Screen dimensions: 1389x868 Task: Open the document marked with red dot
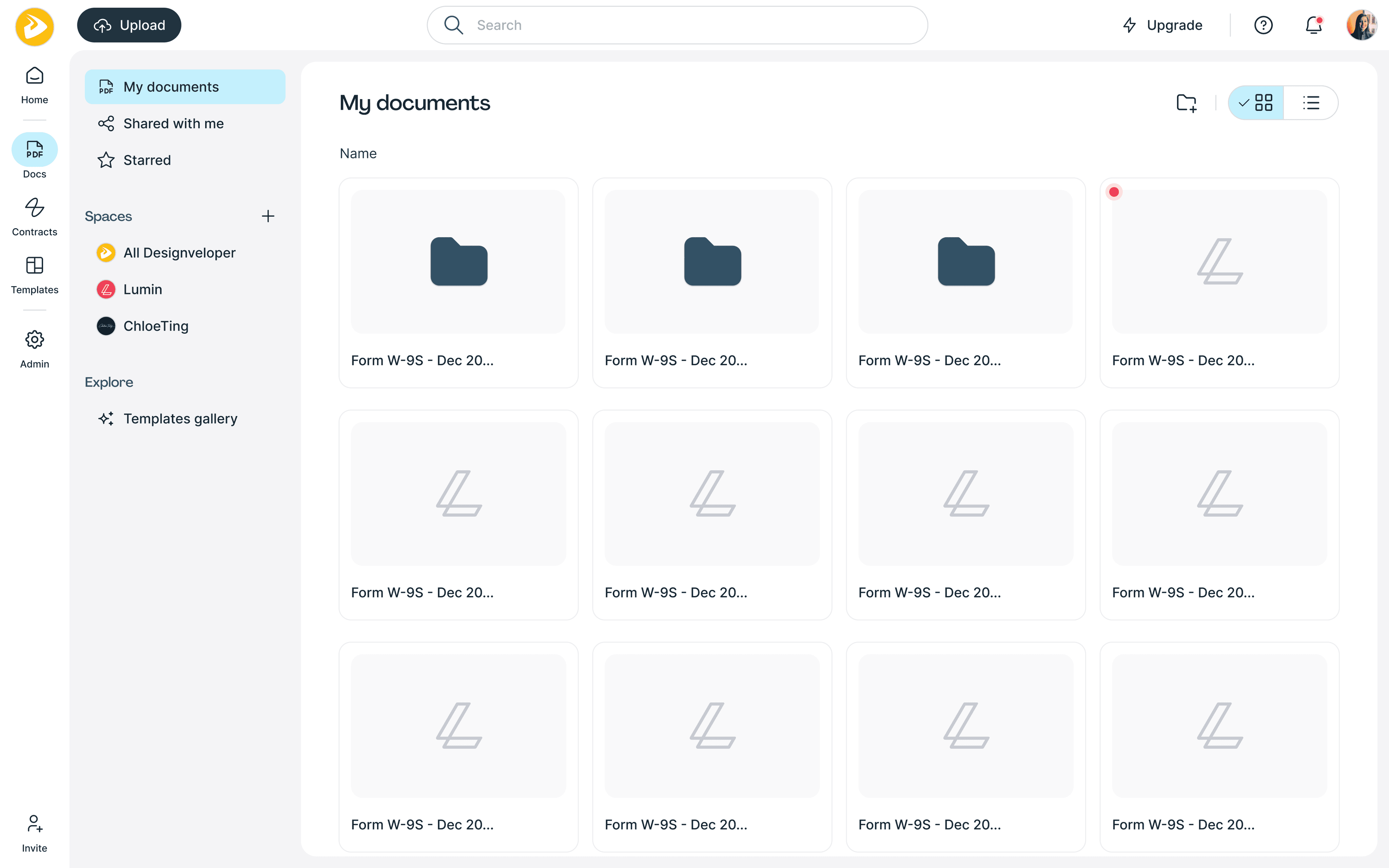pos(1219,282)
